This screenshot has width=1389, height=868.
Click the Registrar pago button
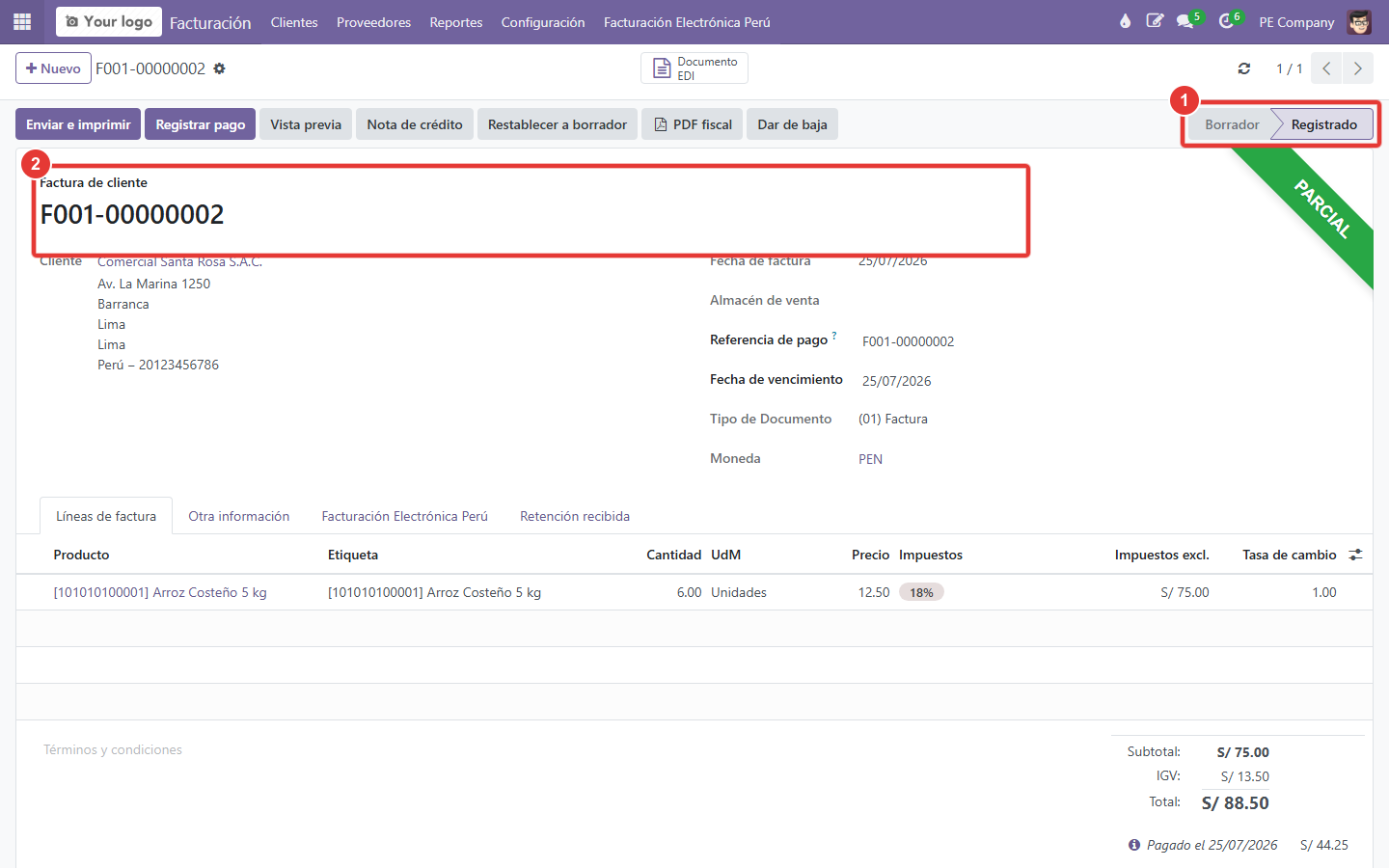[201, 124]
